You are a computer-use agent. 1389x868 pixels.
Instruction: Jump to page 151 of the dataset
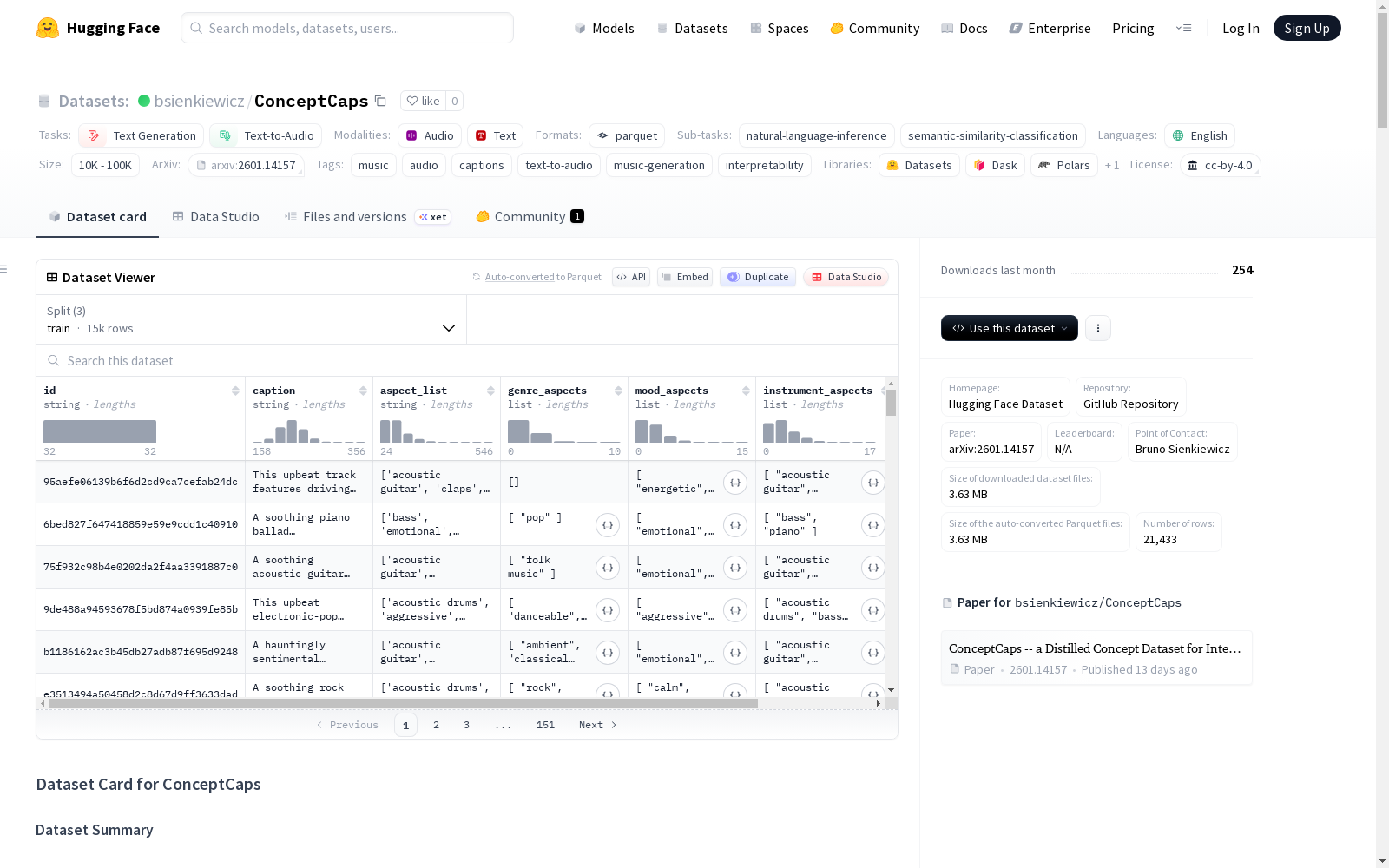coord(545,725)
